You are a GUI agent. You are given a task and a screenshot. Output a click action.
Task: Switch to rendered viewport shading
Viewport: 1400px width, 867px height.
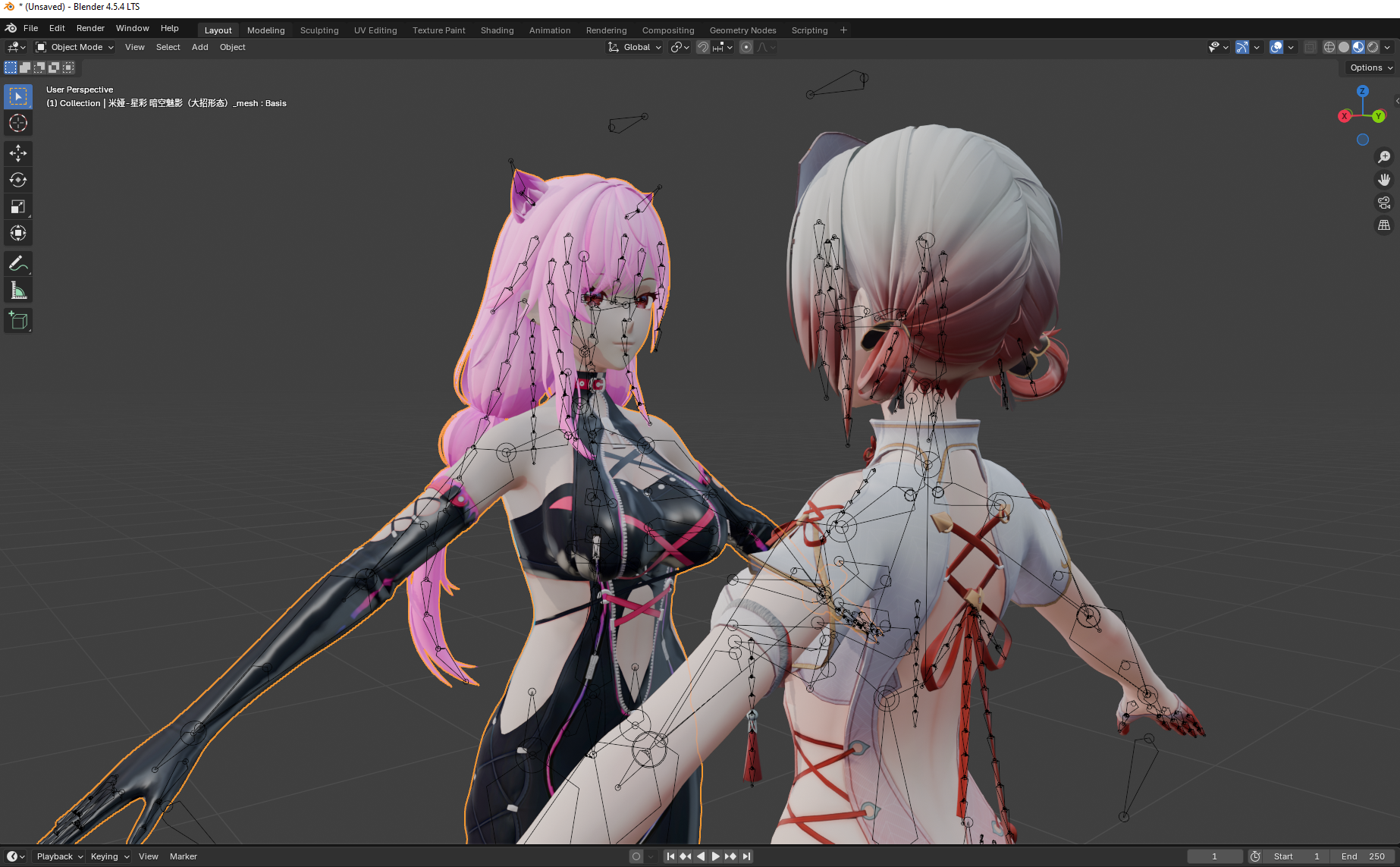pyautogui.click(x=1373, y=47)
